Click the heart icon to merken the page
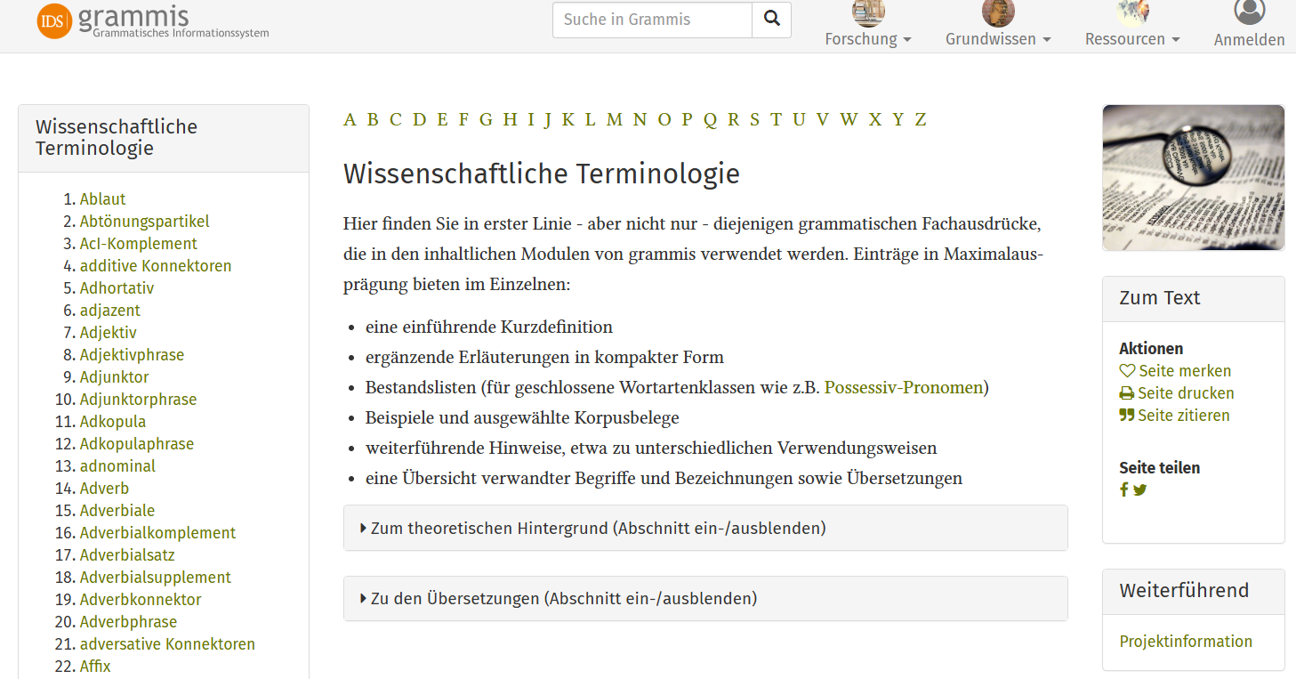The image size is (1296, 679). 1126,370
